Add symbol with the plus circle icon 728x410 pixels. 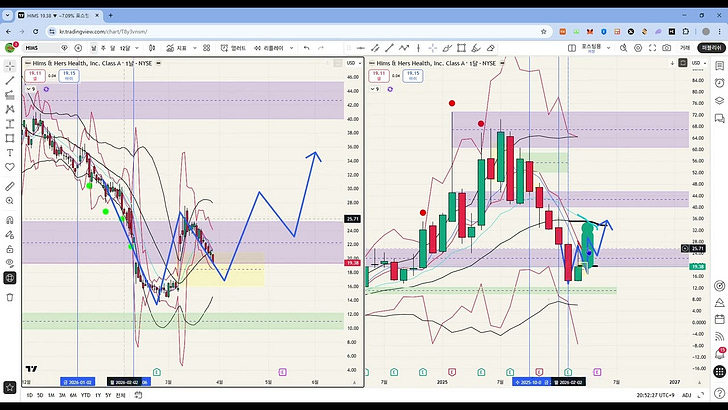[x=78, y=48]
